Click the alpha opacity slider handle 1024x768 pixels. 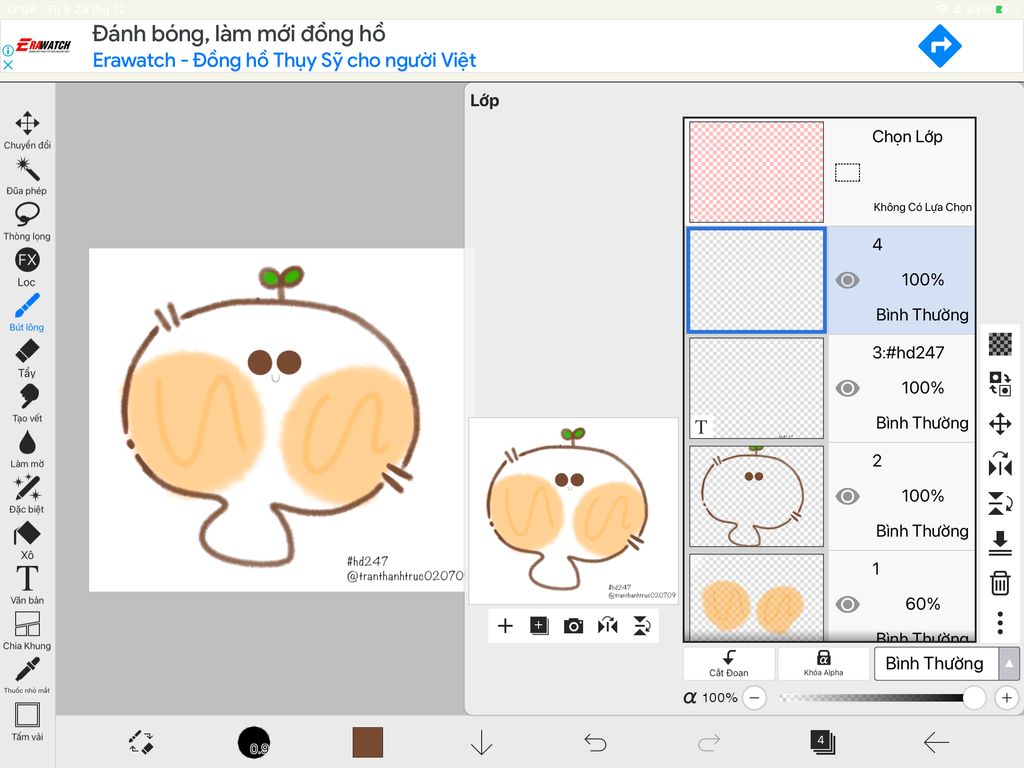point(974,697)
